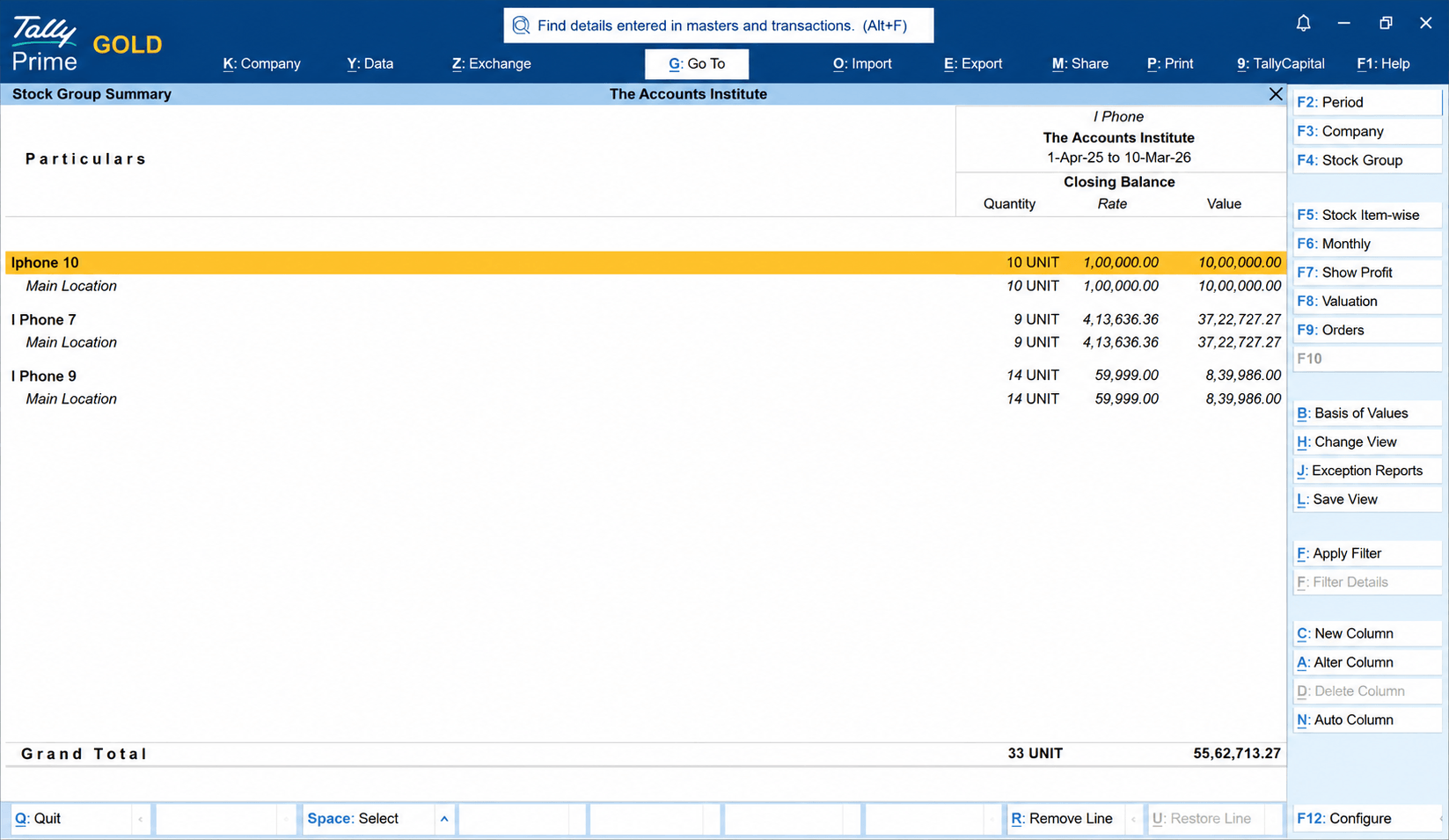
Task: Select F4: Stock Group button
Action: pos(1367,160)
